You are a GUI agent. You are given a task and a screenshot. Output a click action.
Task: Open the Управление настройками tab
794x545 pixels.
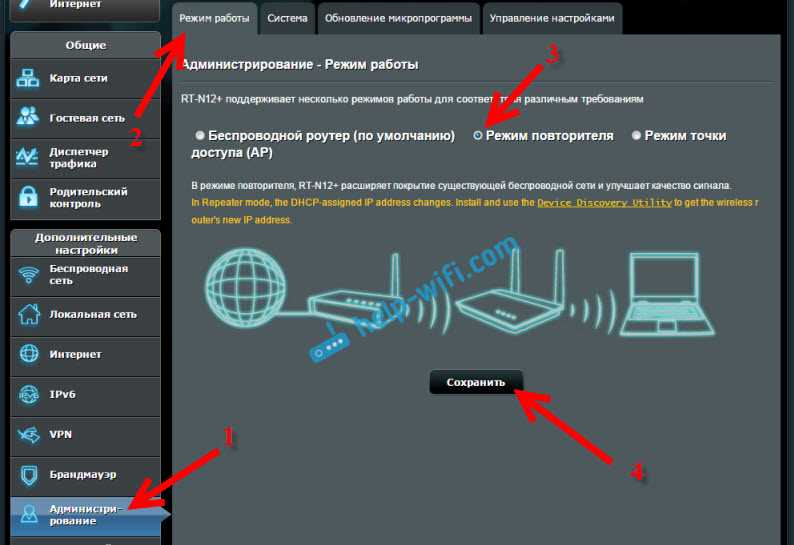[552, 19]
